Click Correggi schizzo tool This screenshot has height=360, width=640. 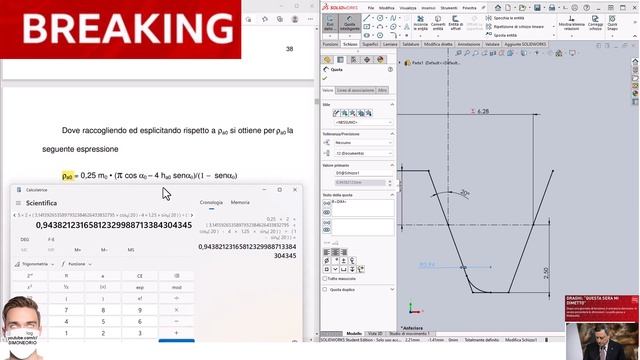click(x=595, y=23)
